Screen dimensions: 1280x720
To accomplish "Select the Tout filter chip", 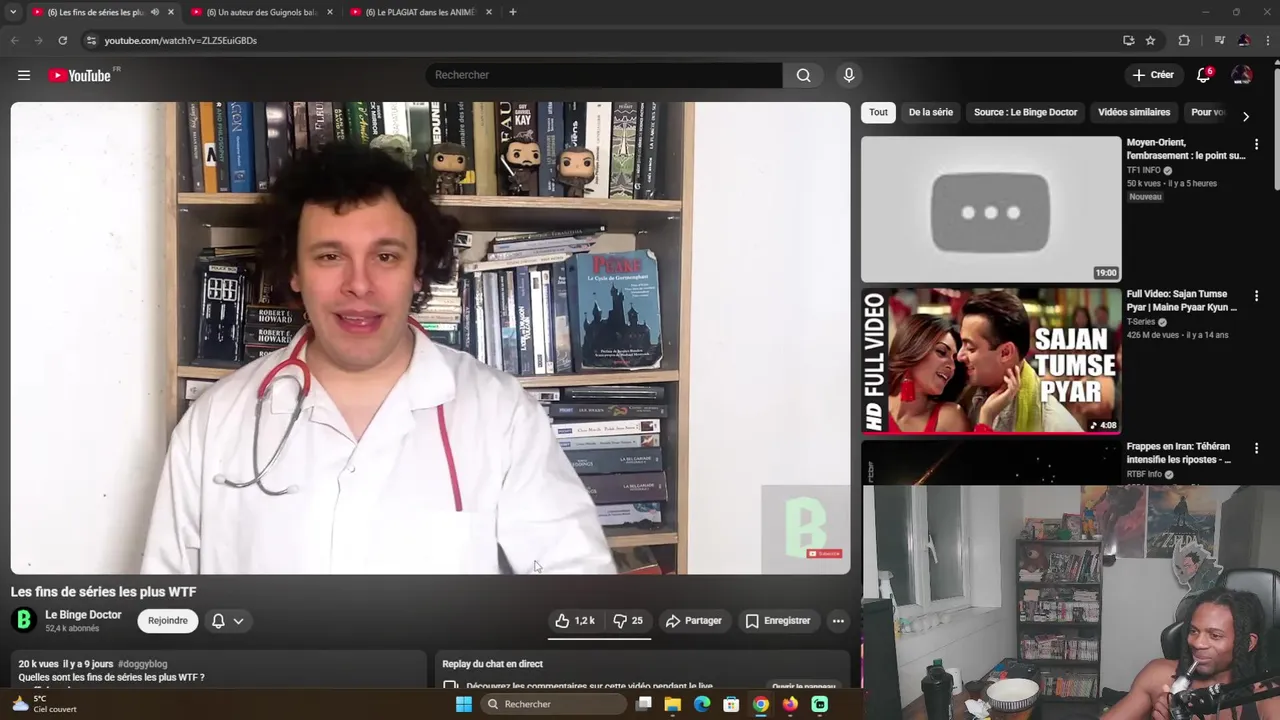I will point(878,112).
